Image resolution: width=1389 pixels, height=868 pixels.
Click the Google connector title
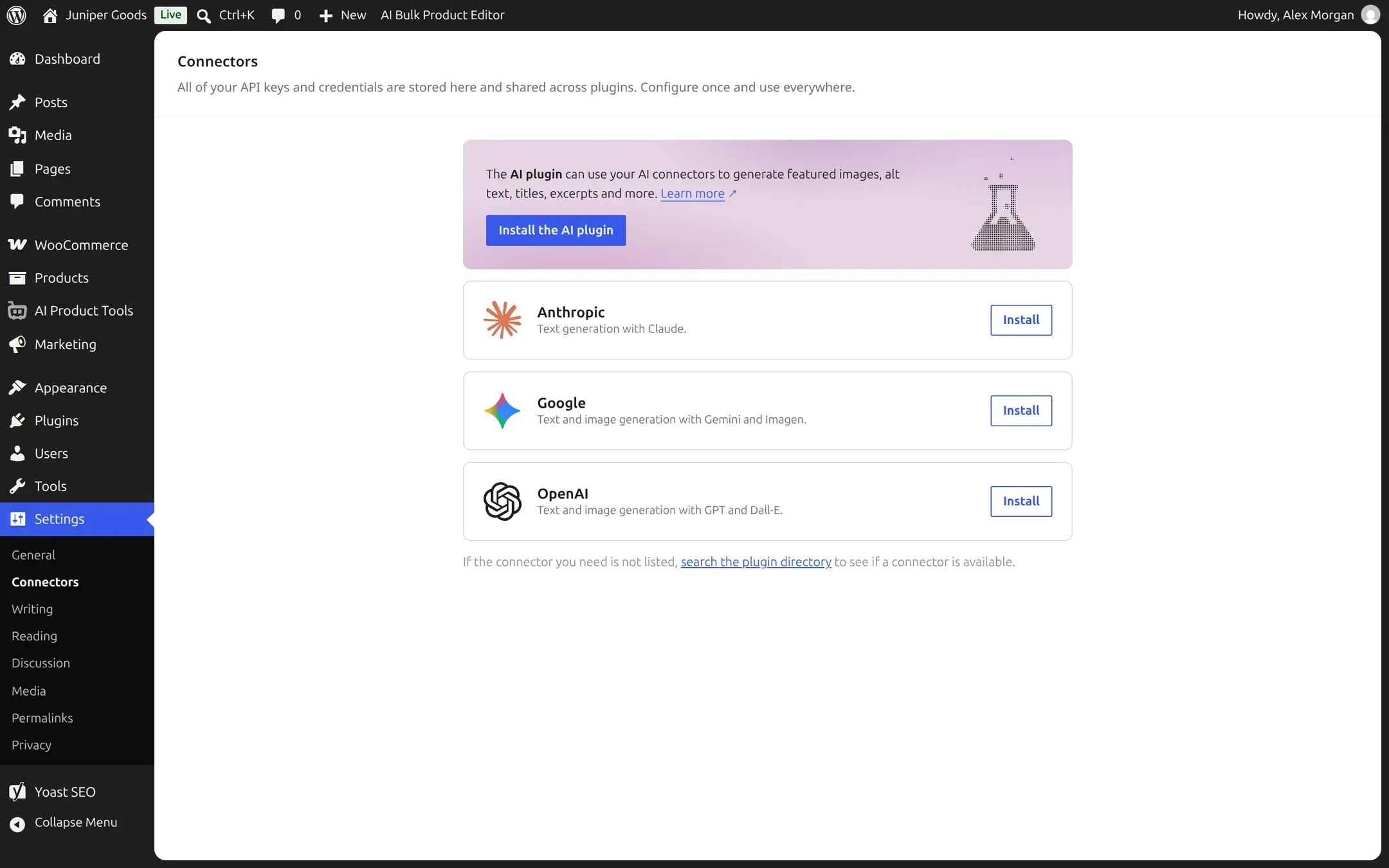(561, 402)
